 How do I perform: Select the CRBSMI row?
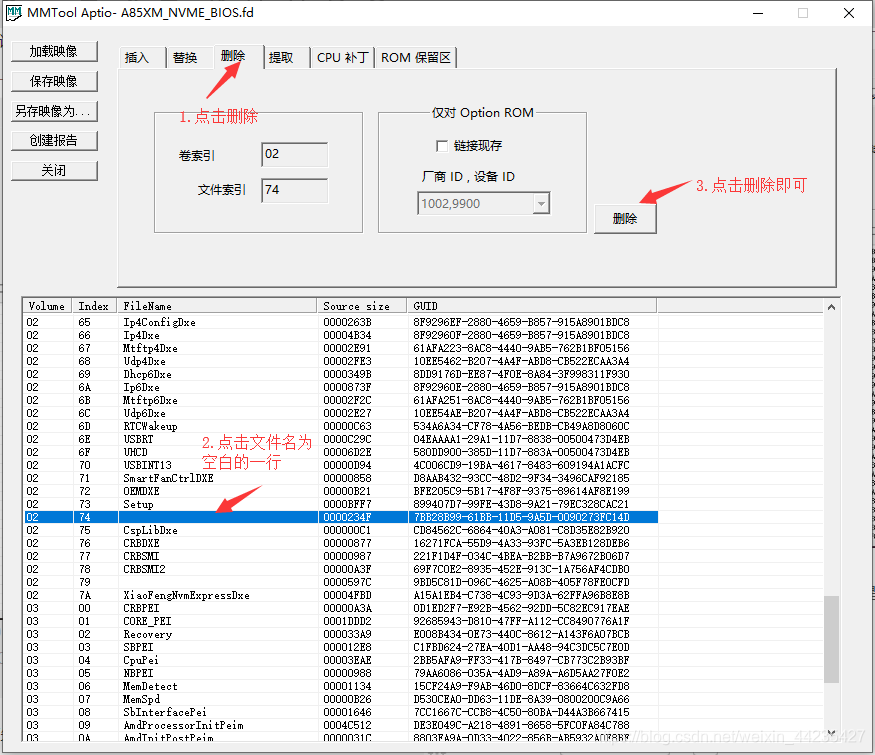tap(341, 556)
